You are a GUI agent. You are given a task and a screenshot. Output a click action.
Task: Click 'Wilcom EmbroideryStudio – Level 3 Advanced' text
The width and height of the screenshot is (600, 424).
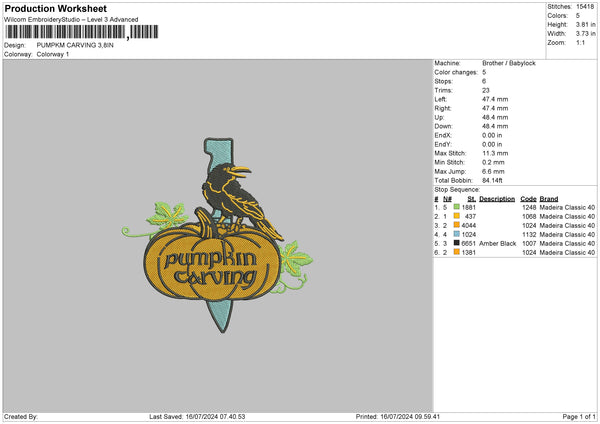pos(71,20)
